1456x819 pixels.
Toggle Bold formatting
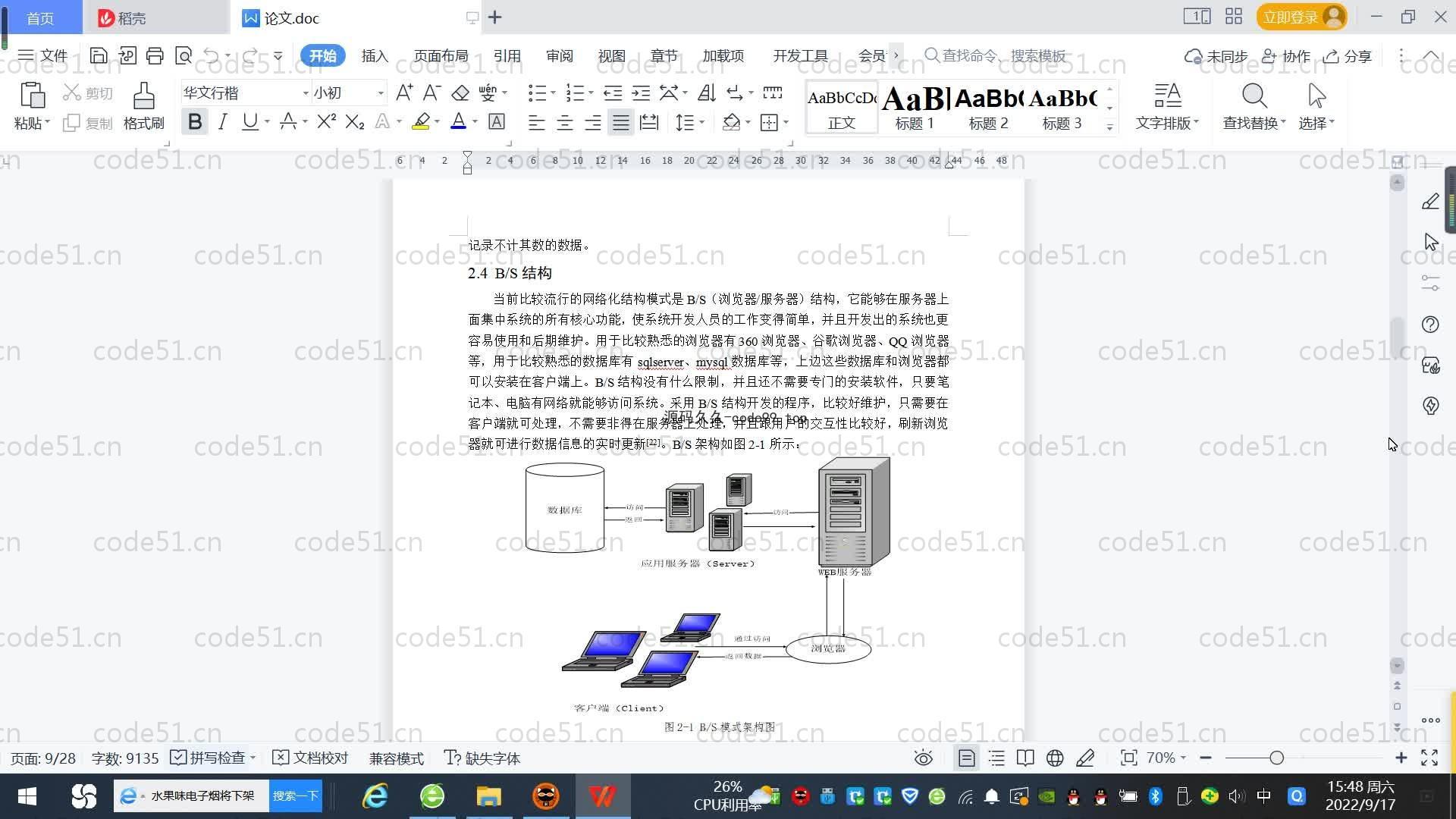(195, 121)
